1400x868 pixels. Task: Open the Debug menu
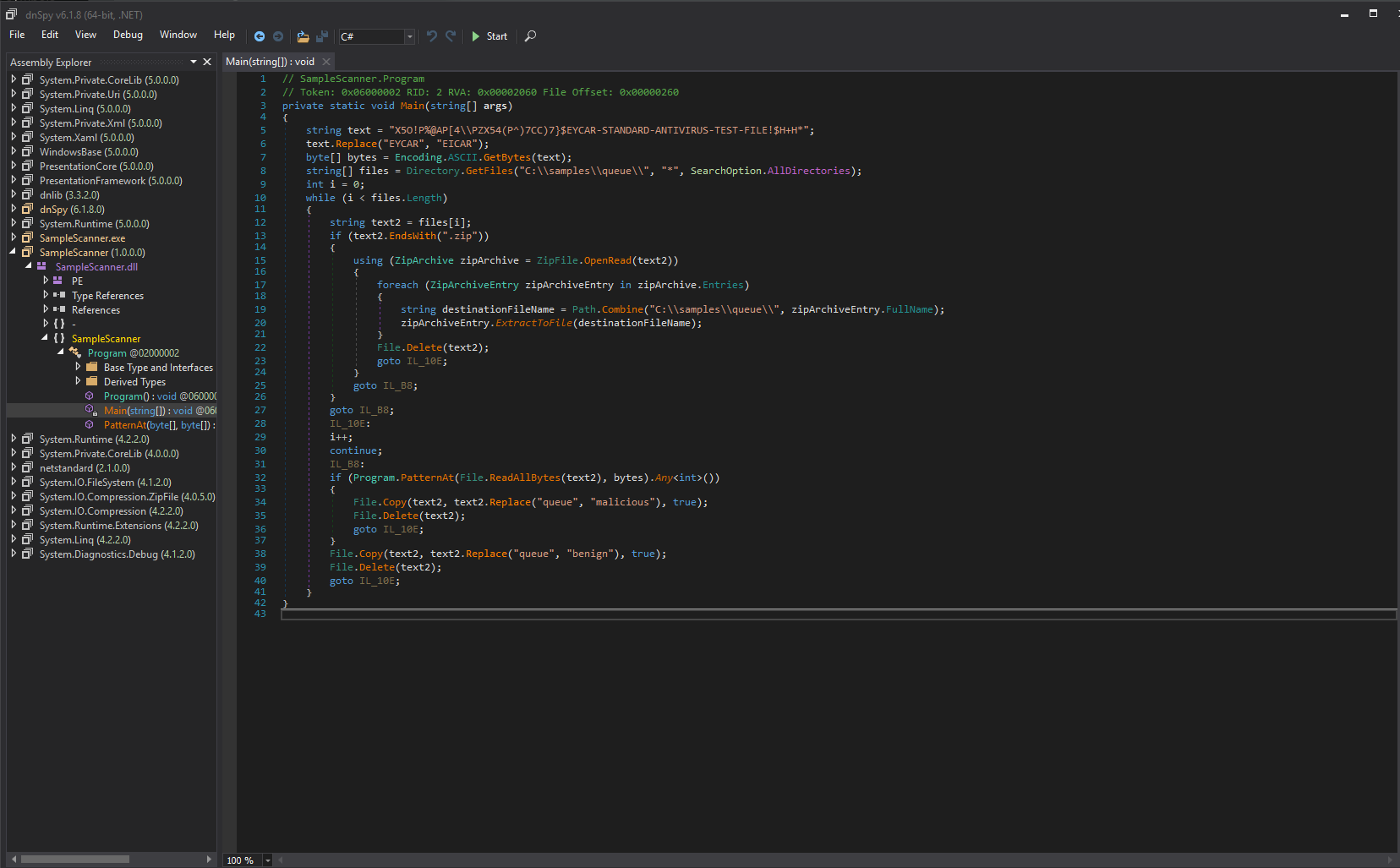pyautogui.click(x=128, y=35)
